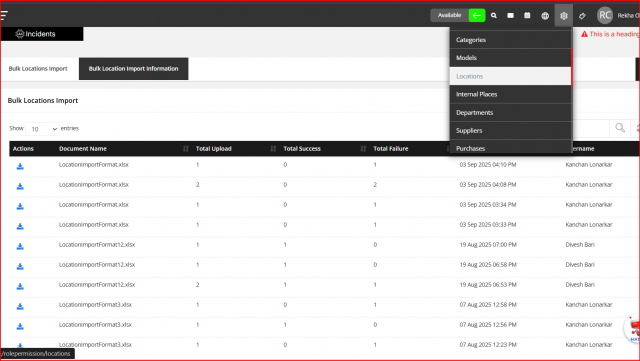
Task: Open the hamburger sidebar menu
Action: (x=4, y=16)
